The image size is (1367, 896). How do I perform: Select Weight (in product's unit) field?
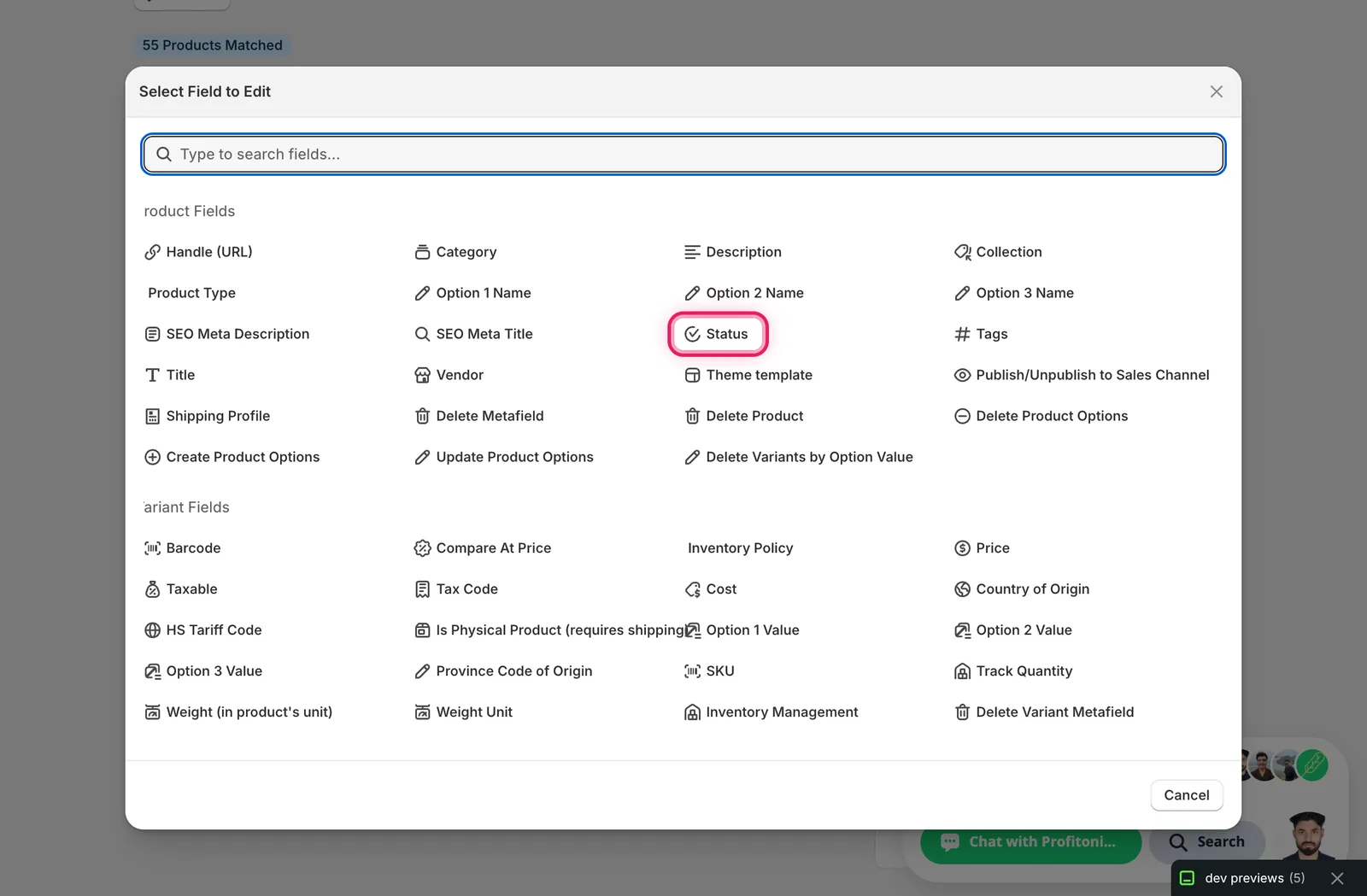(x=238, y=712)
